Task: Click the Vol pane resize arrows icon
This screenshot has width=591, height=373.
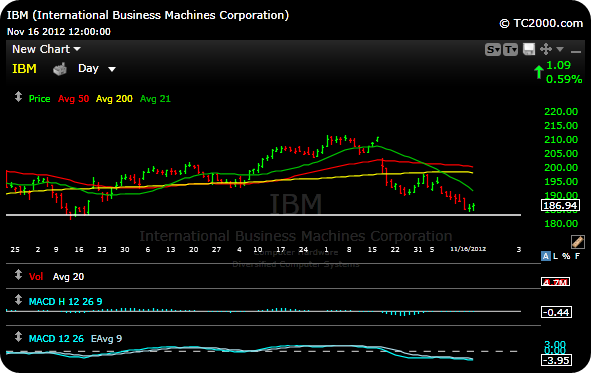Action: [18, 275]
